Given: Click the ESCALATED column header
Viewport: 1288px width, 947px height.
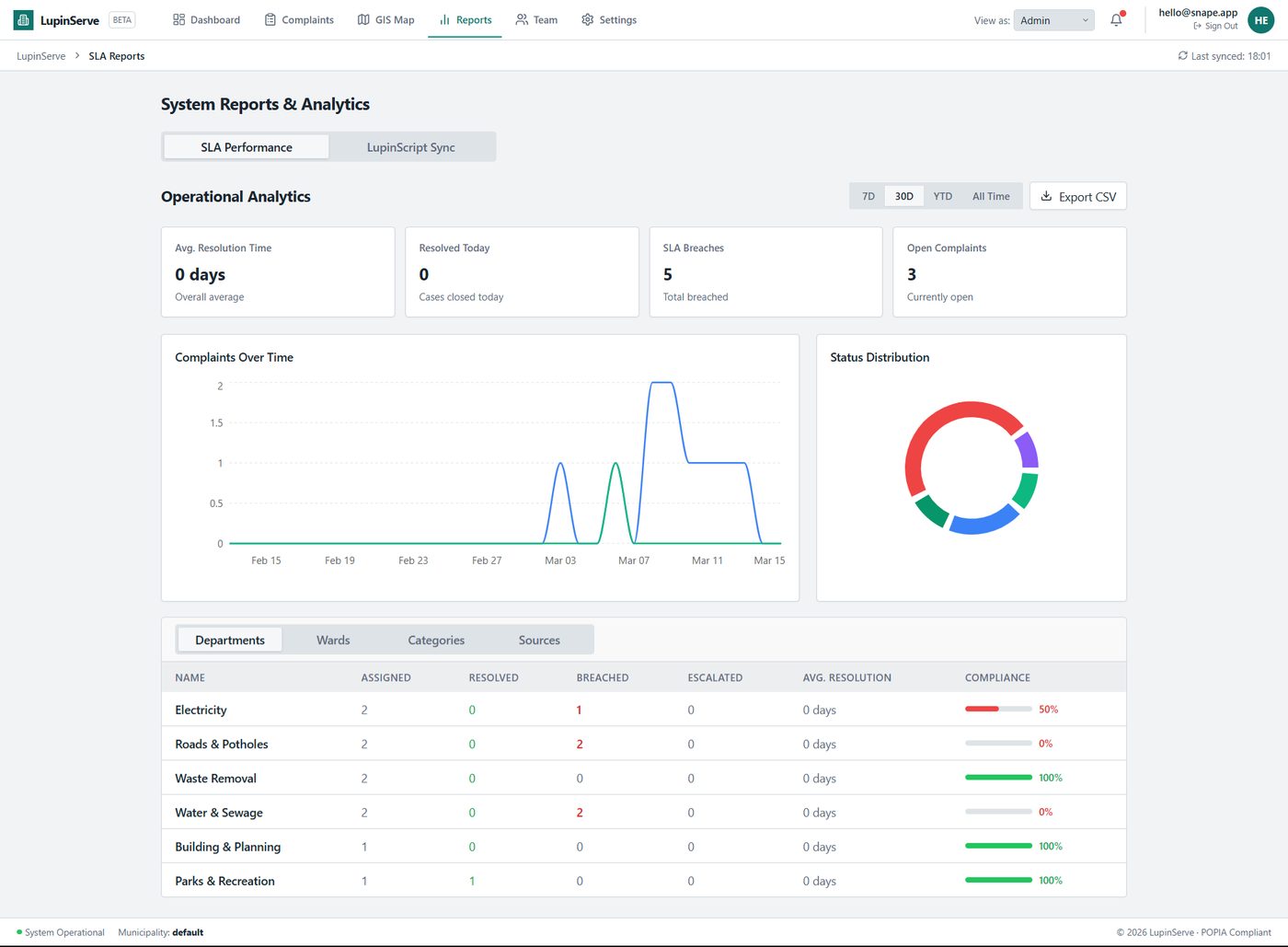Looking at the screenshot, I should tap(715, 677).
